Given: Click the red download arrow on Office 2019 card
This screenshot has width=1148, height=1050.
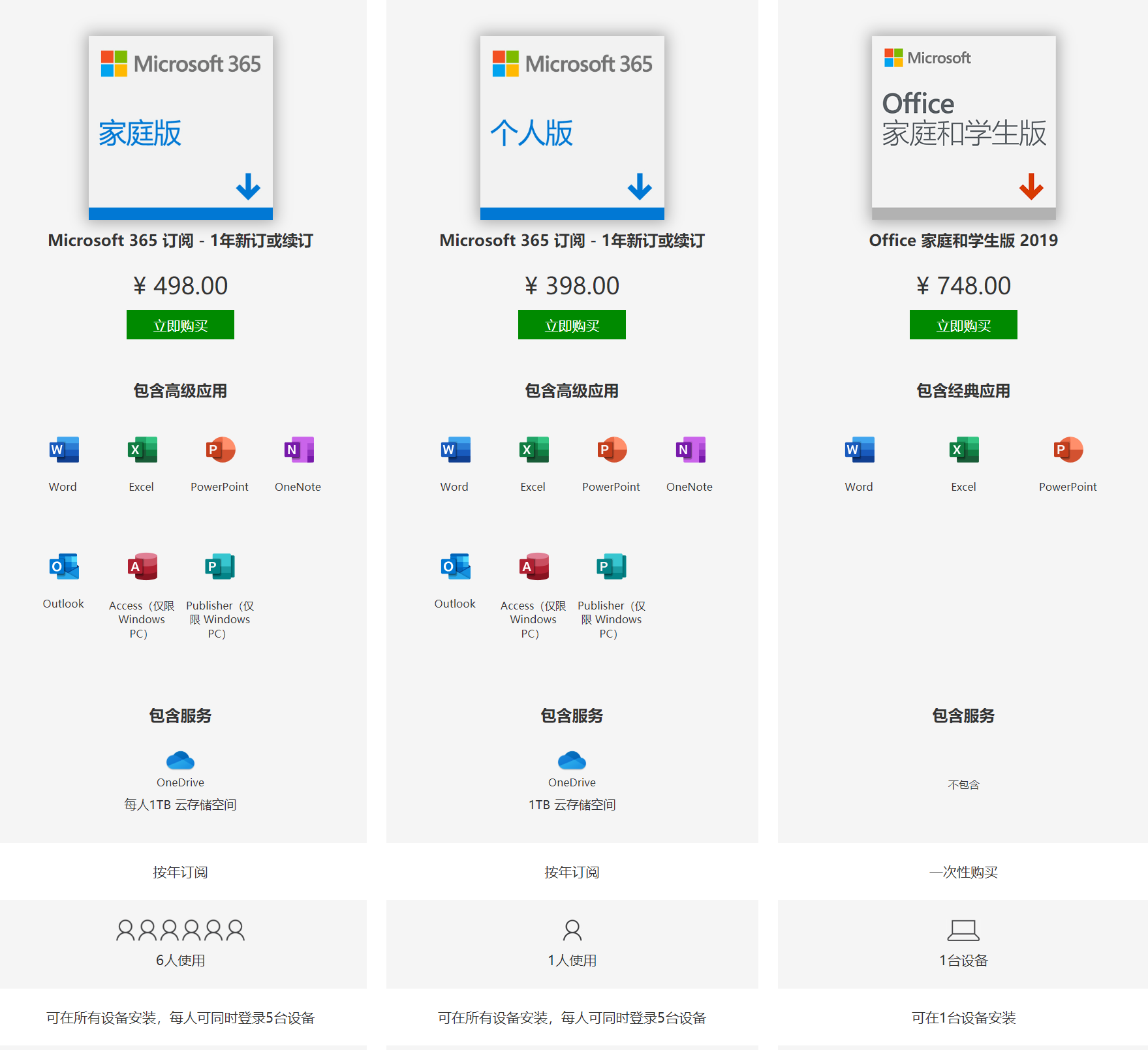Looking at the screenshot, I should pos(1031,187).
